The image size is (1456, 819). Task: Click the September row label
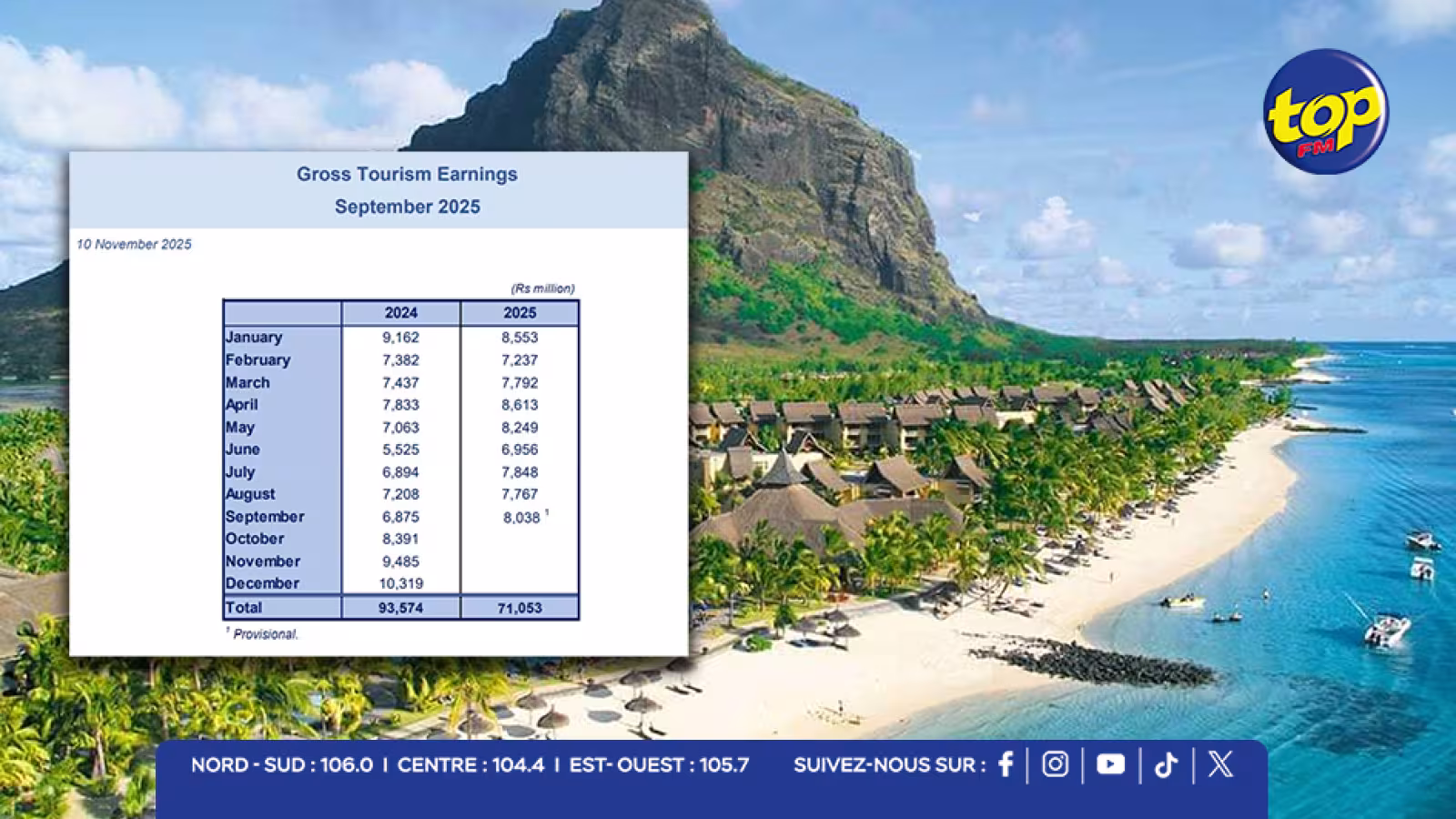tap(265, 516)
